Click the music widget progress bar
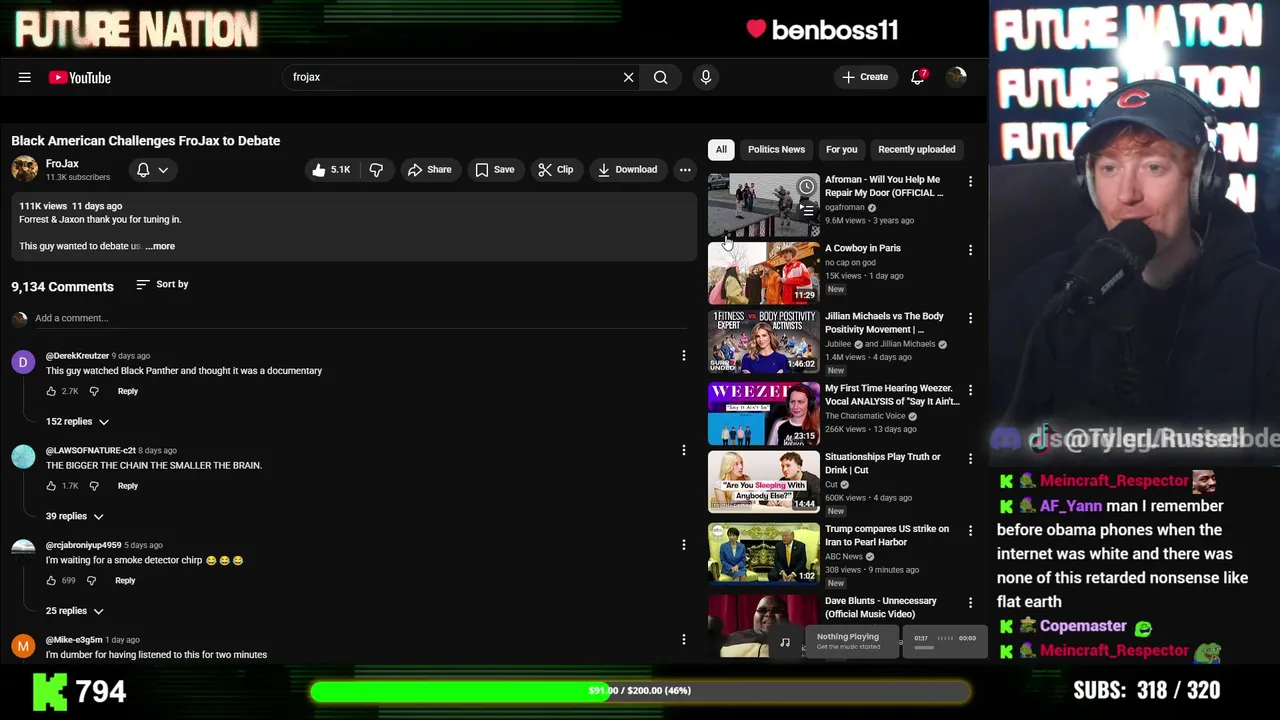Screen dimensions: 1280x720 pos(924,648)
